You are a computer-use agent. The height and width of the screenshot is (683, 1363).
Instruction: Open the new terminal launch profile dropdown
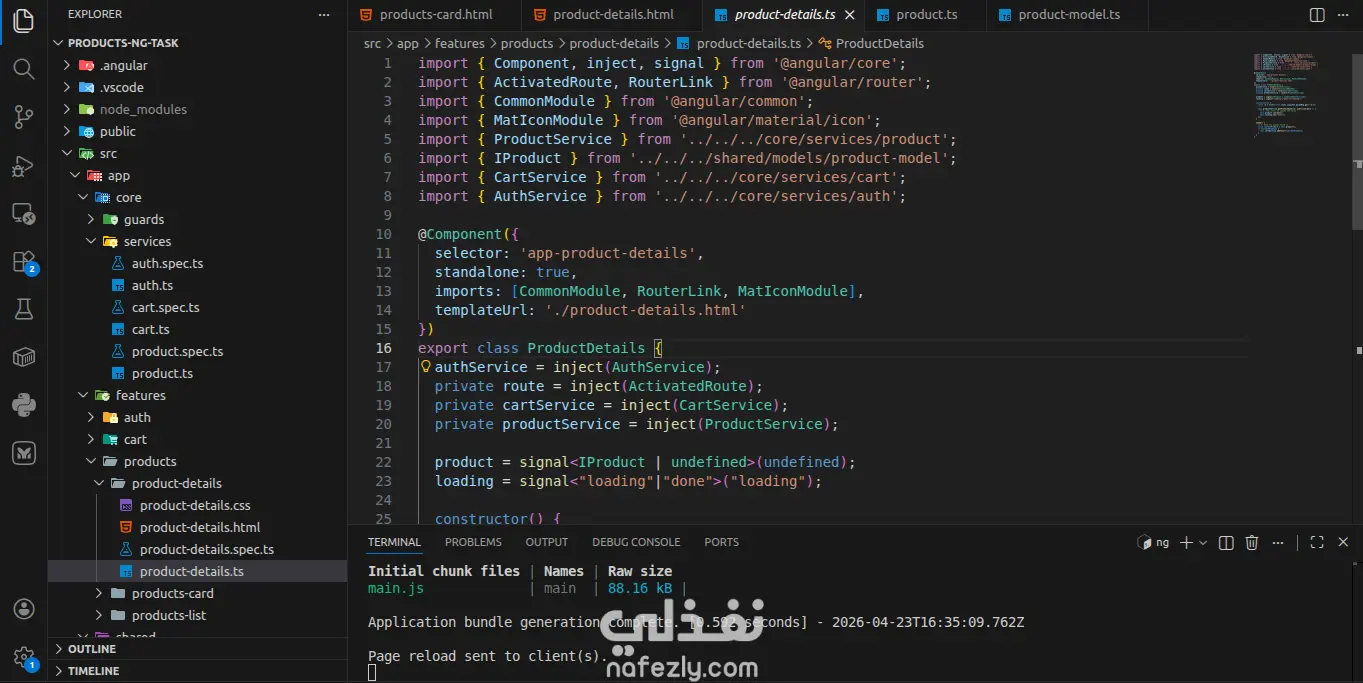pos(1202,542)
